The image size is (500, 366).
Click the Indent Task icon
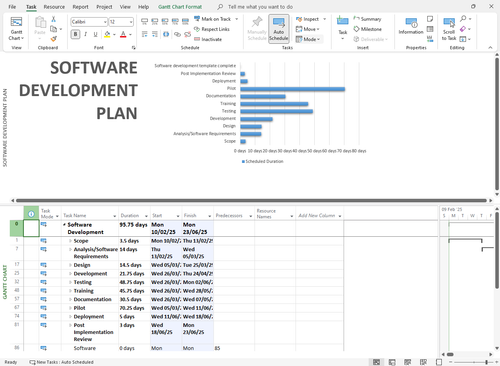point(155,34)
